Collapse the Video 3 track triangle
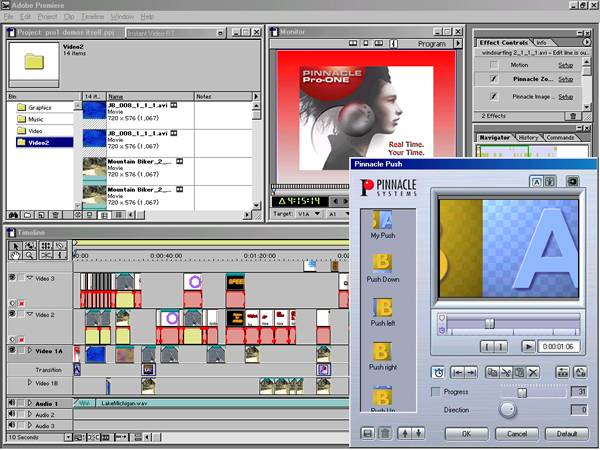 tap(29, 278)
